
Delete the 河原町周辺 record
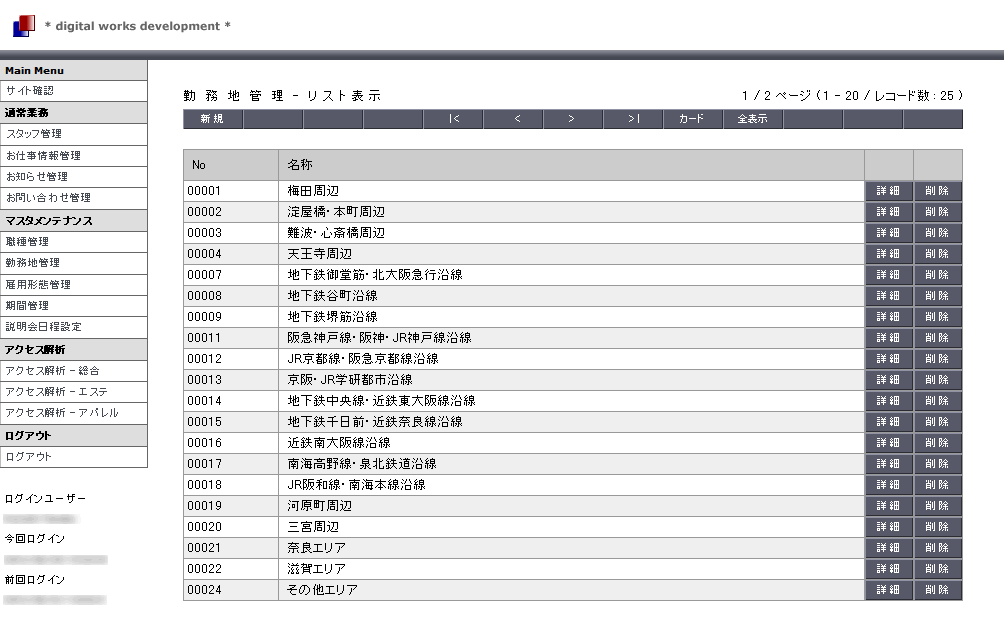point(937,506)
